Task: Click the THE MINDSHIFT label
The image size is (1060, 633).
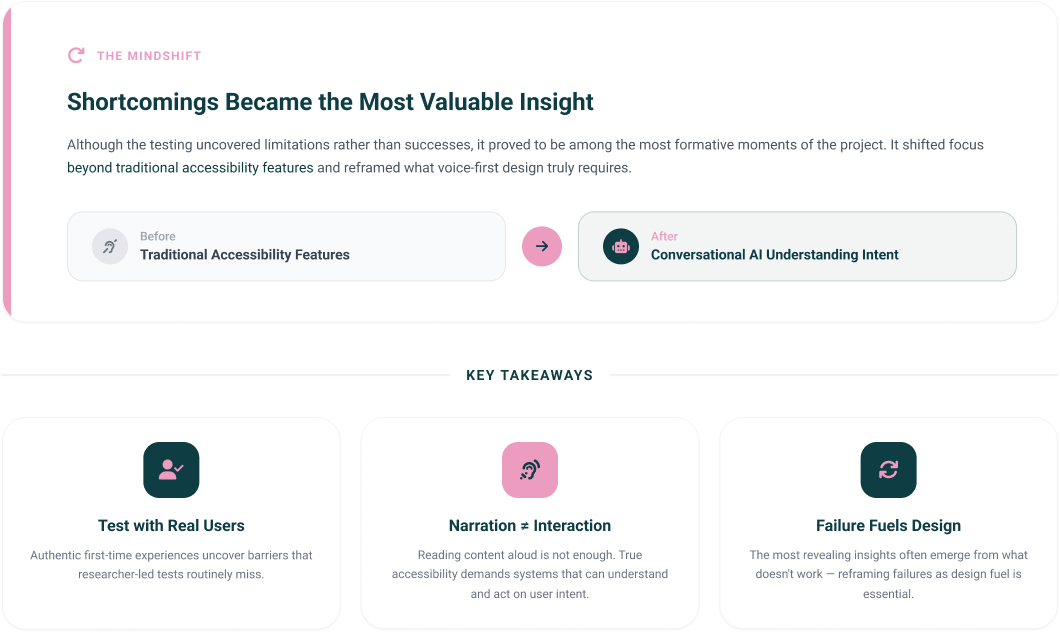Action: click(x=149, y=56)
